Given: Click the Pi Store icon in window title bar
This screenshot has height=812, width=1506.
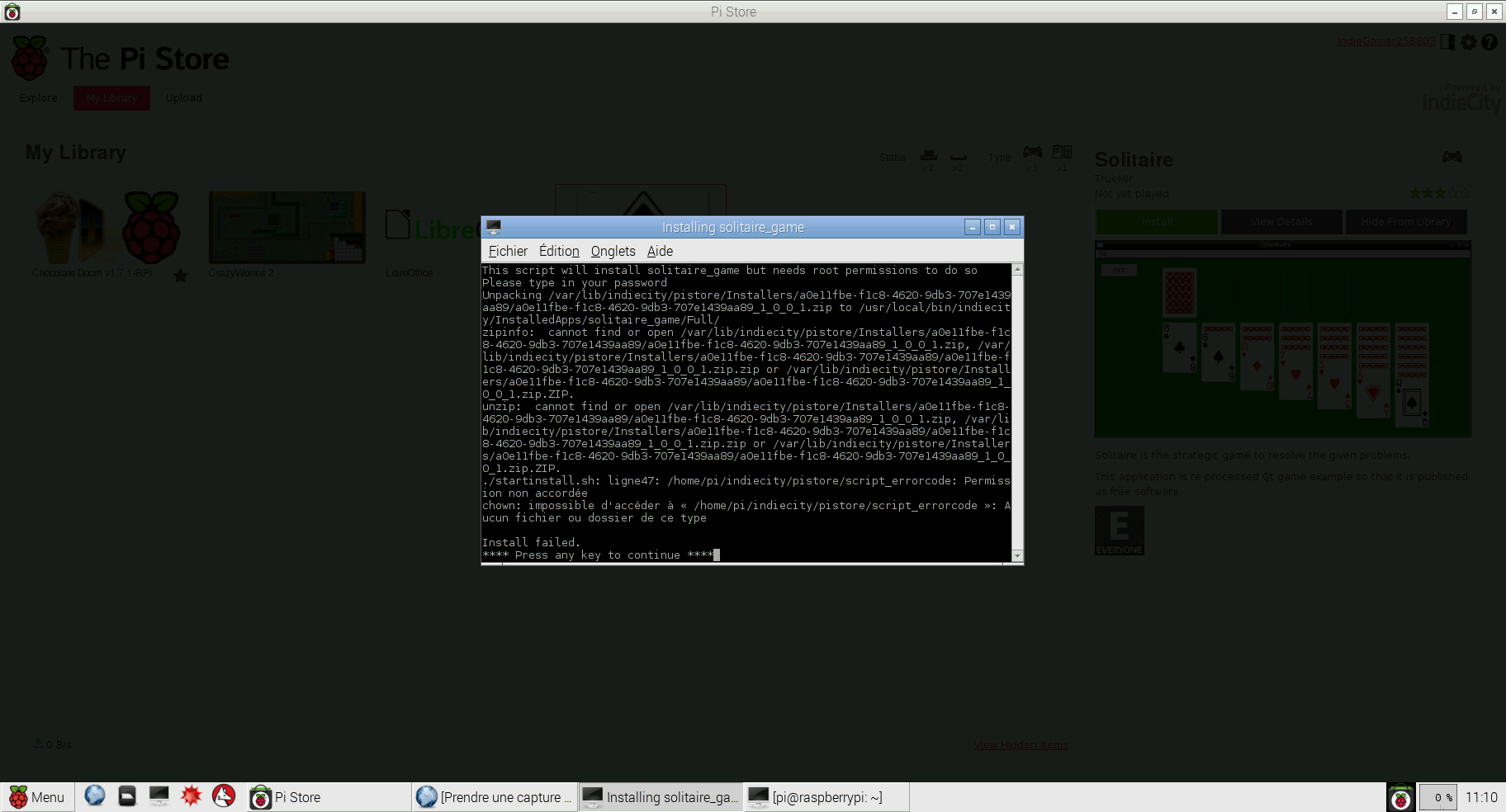Looking at the screenshot, I should pos(12,12).
